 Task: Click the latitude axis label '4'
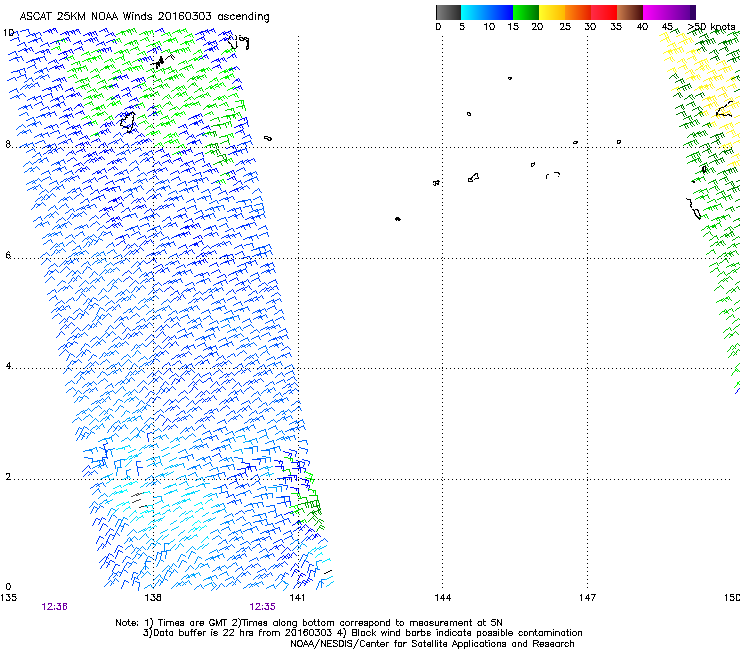[x=8, y=366]
